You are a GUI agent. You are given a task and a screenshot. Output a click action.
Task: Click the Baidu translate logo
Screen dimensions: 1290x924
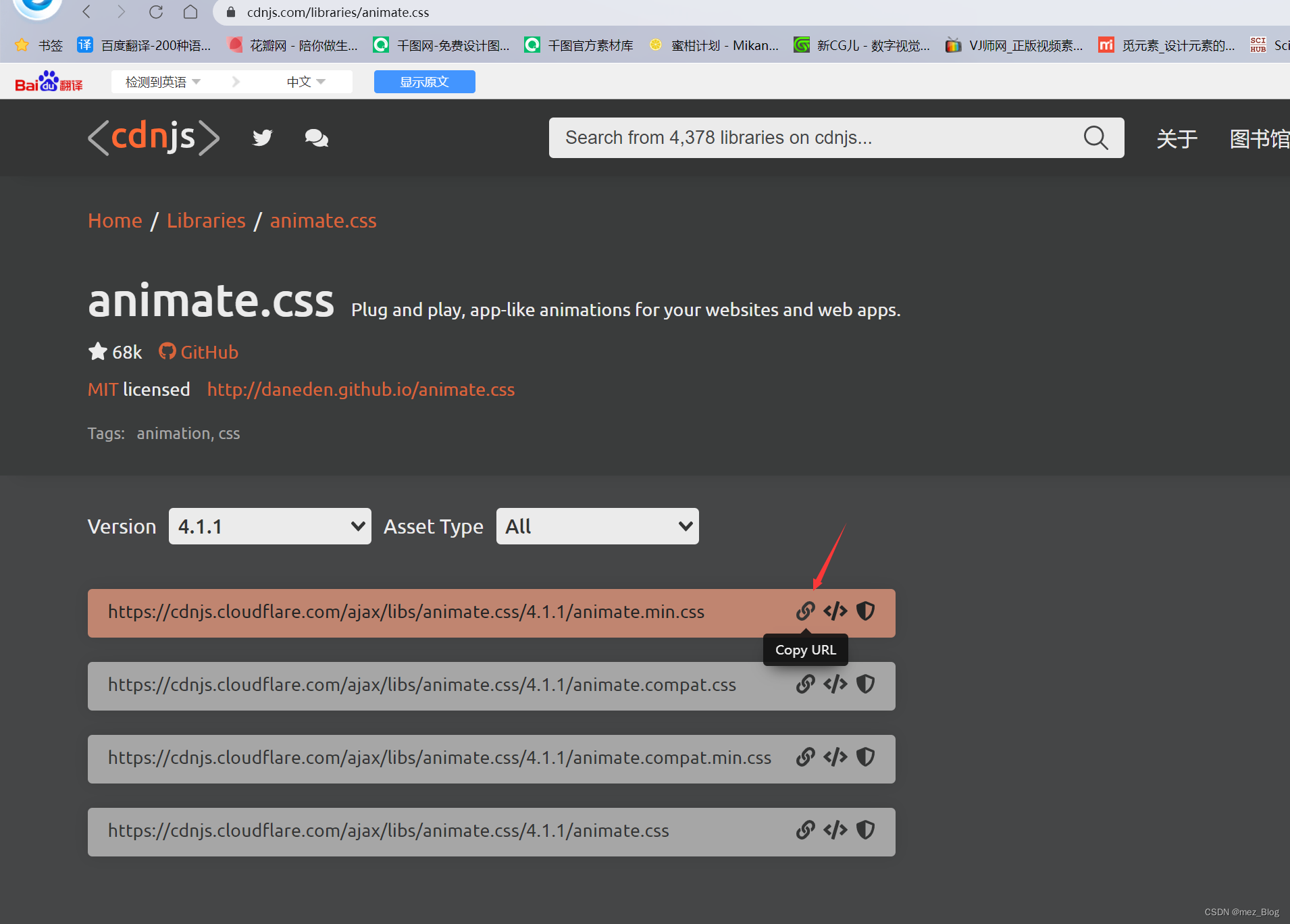tap(49, 82)
